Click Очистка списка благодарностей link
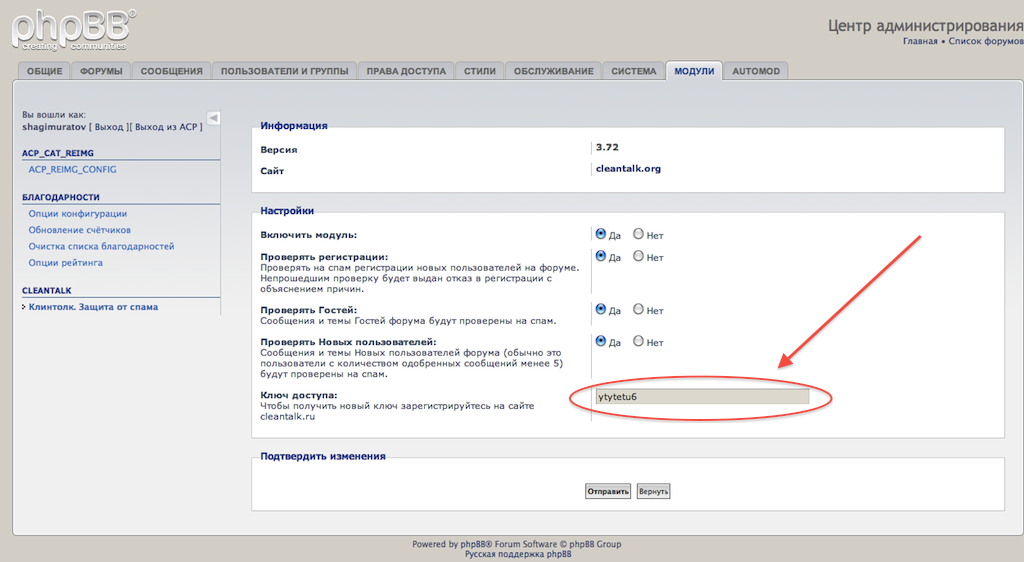The height and width of the screenshot is (562, 1024). pyautogui.click(x=101, y=246)
